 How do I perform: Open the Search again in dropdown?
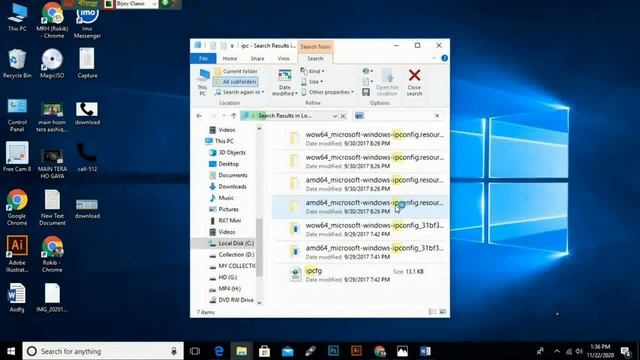pos(240,92)
